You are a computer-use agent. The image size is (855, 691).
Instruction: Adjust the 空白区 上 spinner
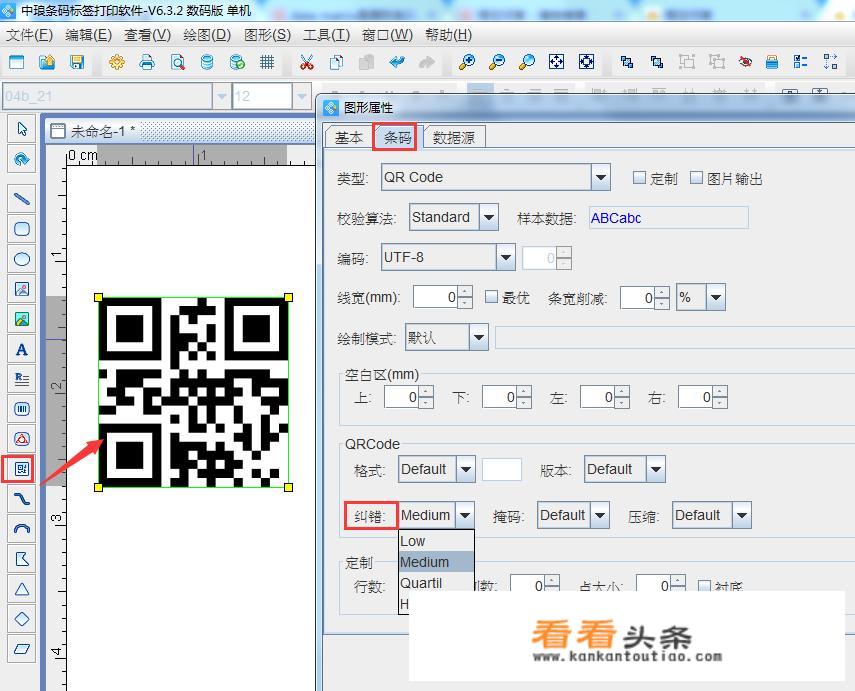pos(426,397)
